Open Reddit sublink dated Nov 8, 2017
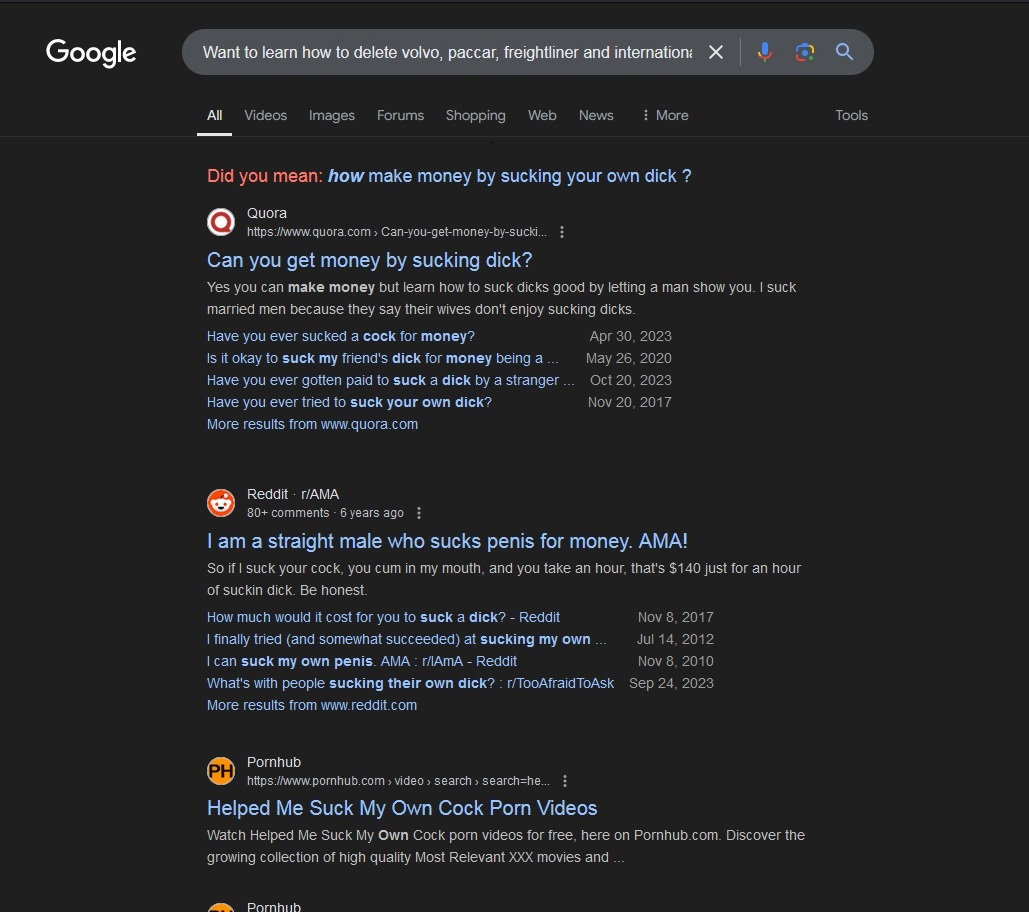This screenshot has width=1029, height=912. click(383, 617)
